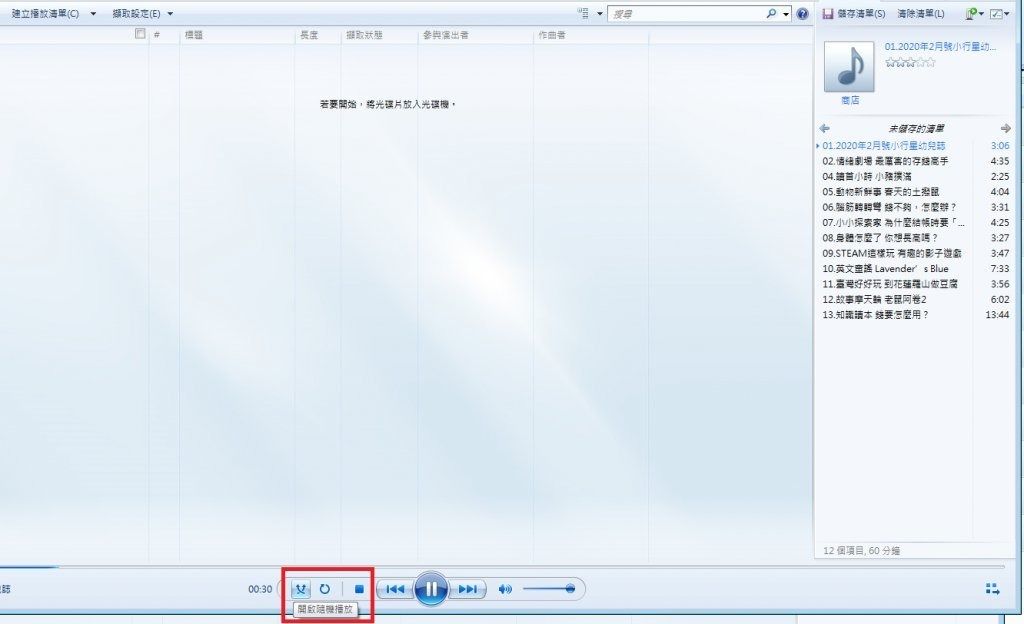Image resolution: width=1024 pixels, height=624 pixels.
Task: Skip to the previous track
Action: 395,589
